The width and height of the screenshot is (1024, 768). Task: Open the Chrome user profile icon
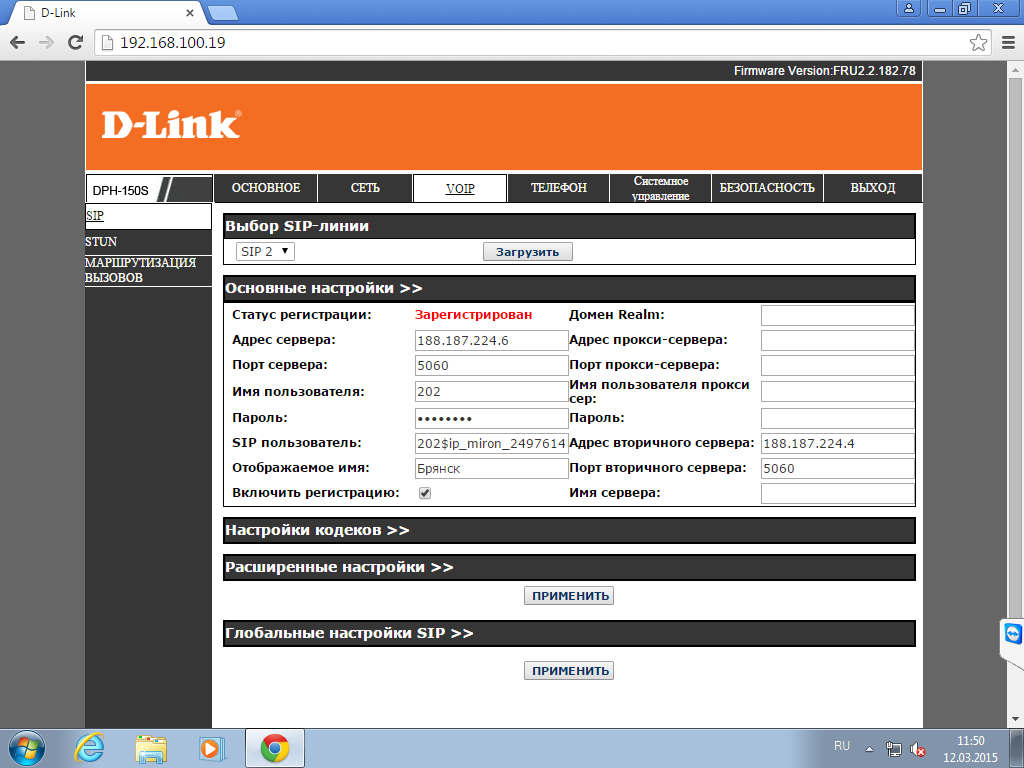(908, 8)
